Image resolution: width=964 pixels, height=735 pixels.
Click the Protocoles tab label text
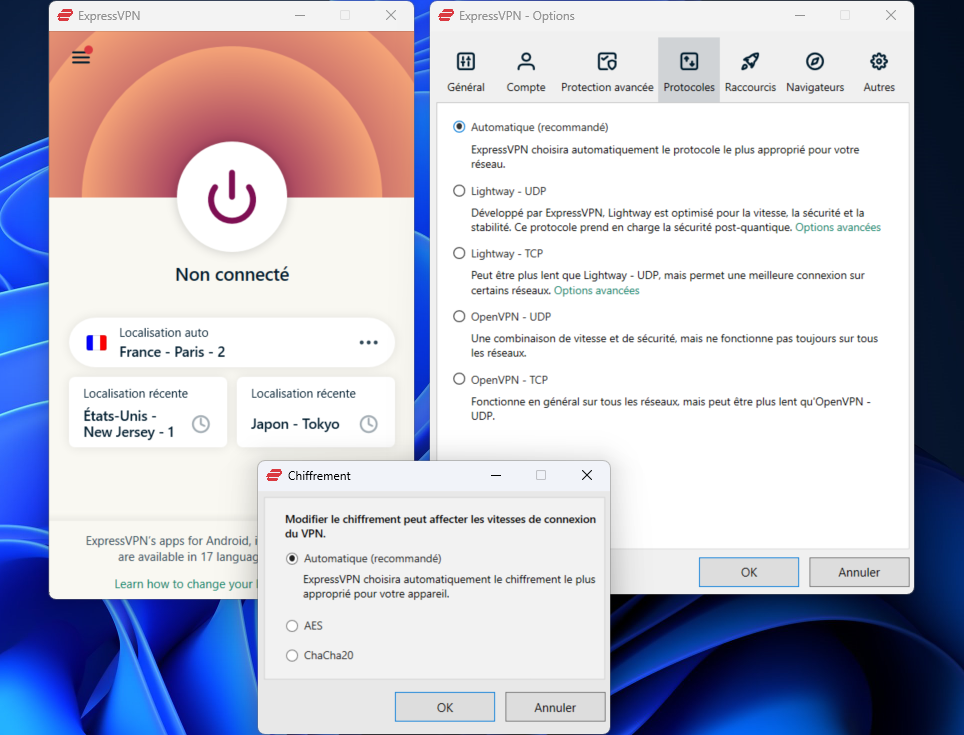coord(689,87)
